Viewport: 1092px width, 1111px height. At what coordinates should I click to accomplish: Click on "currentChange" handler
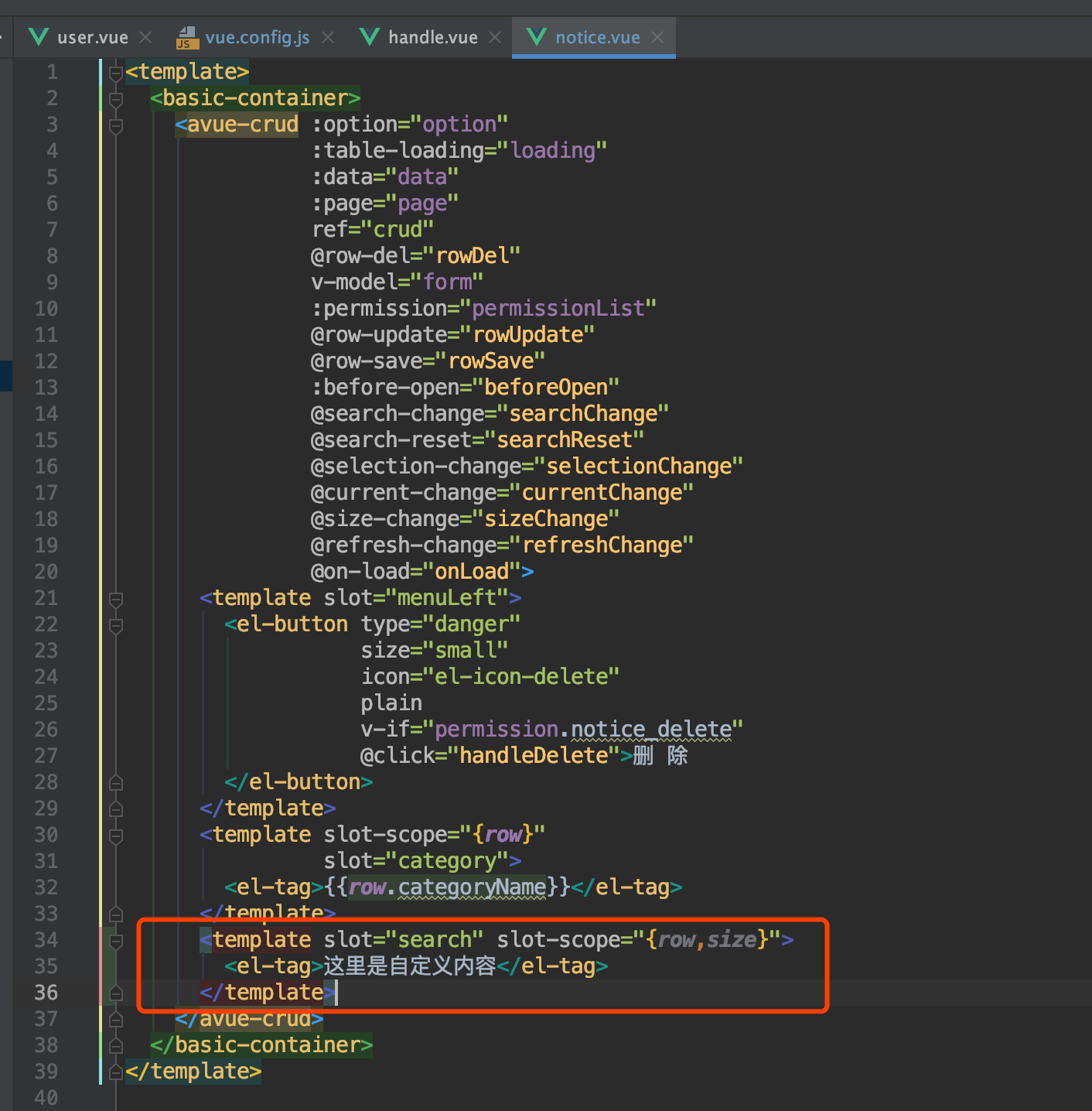click(x=602, y=493)
